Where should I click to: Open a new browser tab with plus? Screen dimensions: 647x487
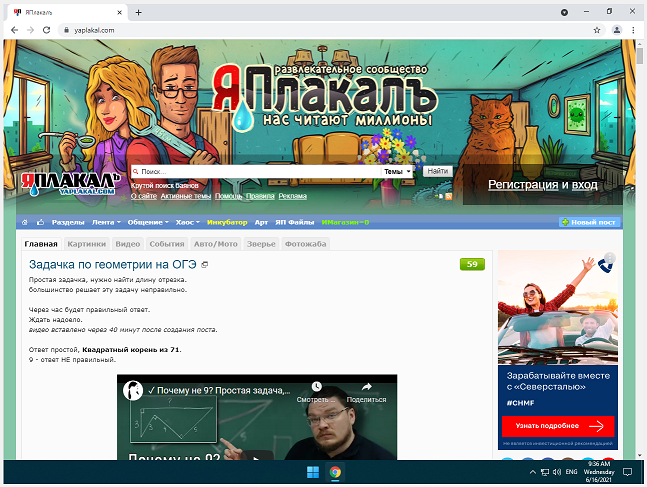139,12
